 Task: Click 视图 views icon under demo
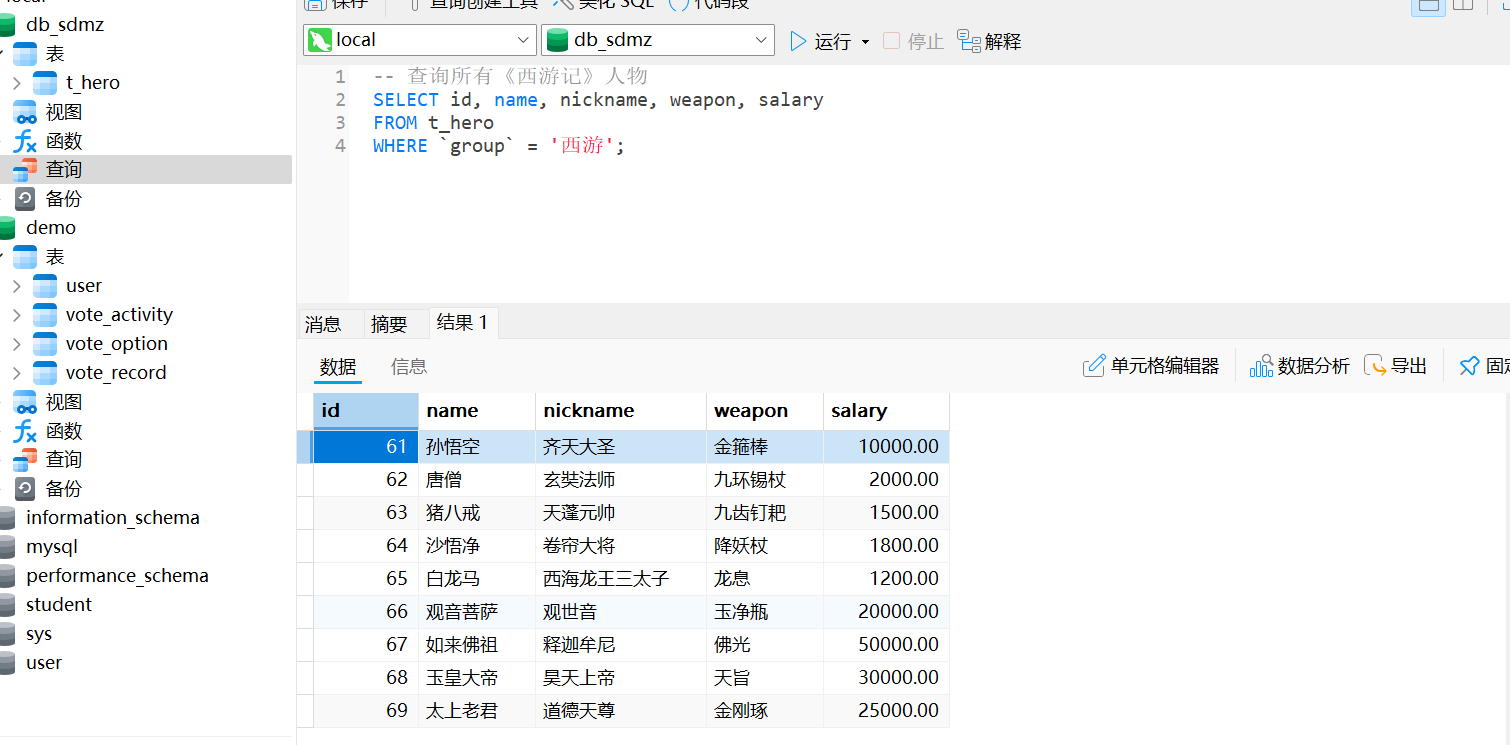(x=25, y=402)
